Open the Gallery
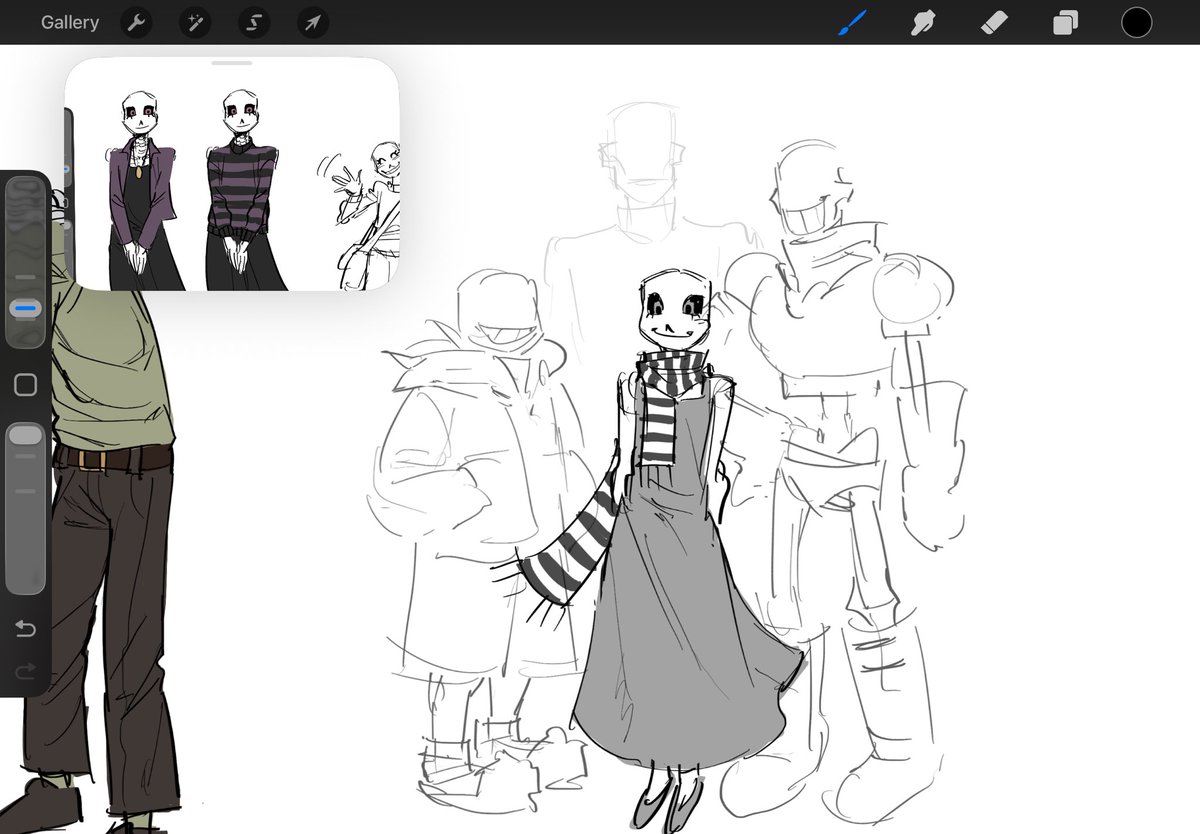The image size is (1200, 834). pyautogui.click(x=70, y=22)
